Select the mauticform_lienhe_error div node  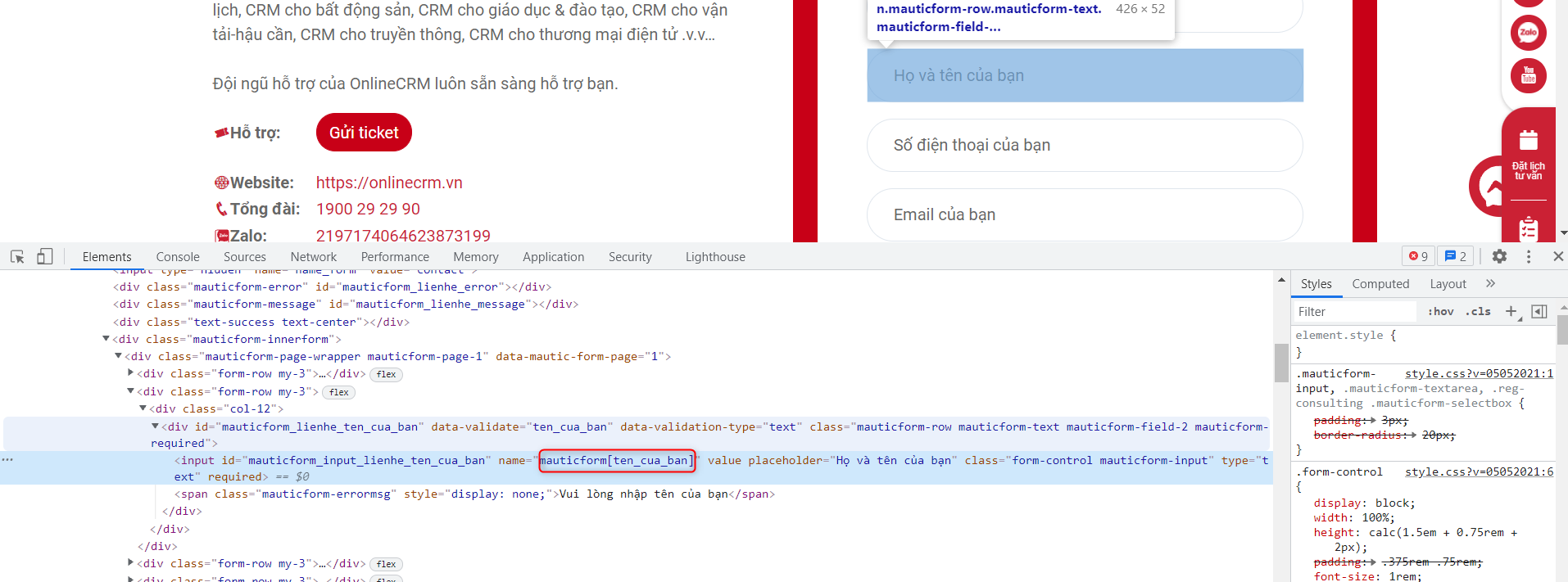coord(332,286)
